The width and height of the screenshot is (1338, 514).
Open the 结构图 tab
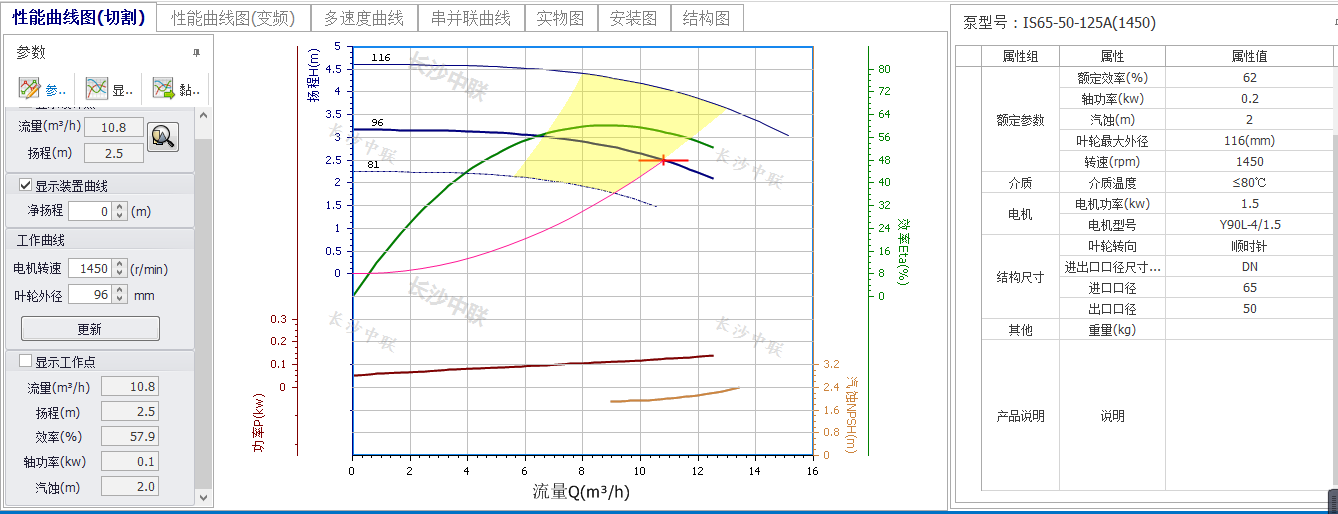706,18
